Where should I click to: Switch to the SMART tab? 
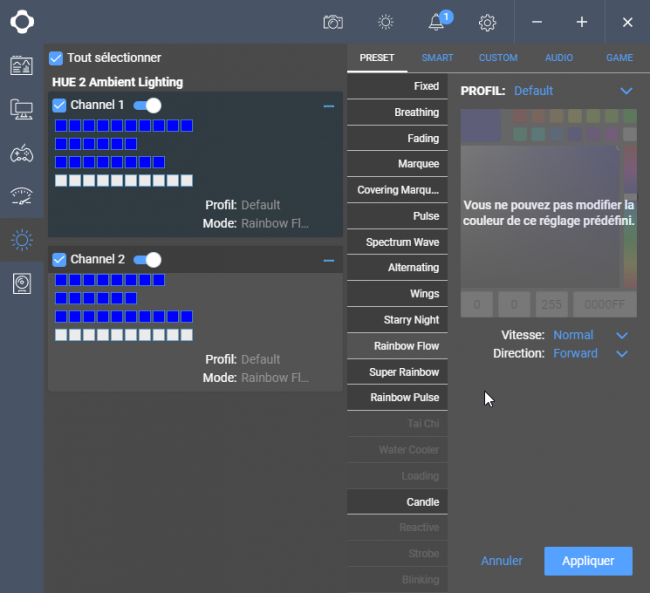(x=437, y=58)
